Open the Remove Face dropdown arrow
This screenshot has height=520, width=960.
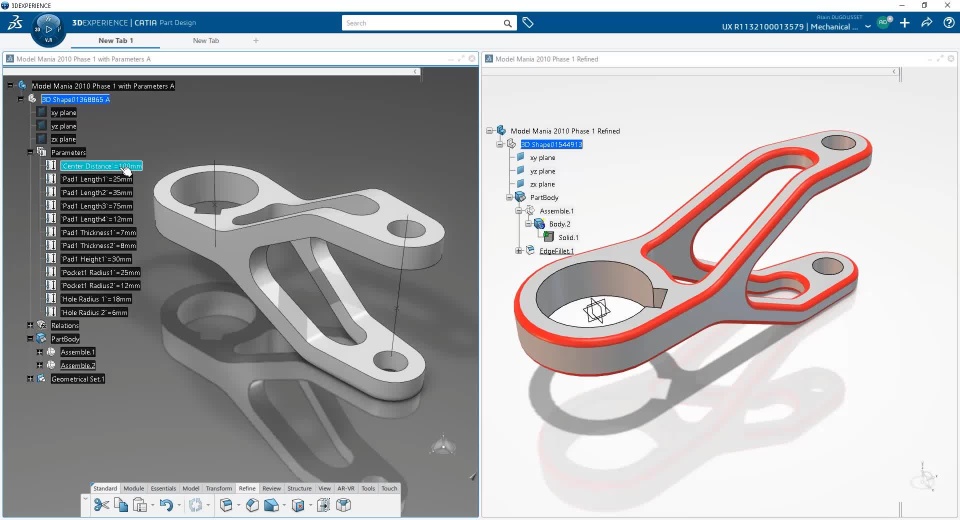click(310, 505)
